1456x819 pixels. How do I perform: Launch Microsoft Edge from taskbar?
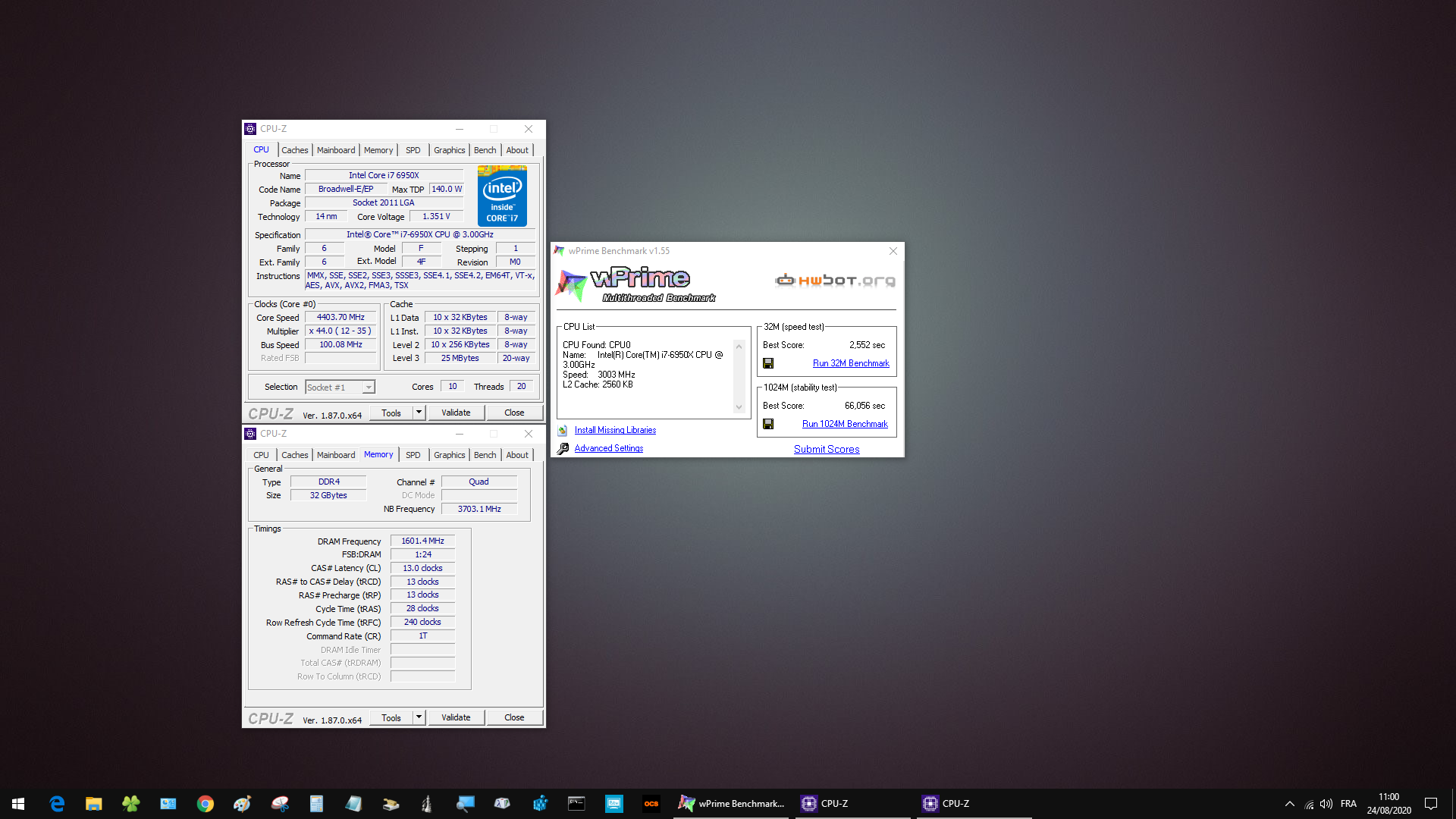pyautogui.click(x=57, y=804)
